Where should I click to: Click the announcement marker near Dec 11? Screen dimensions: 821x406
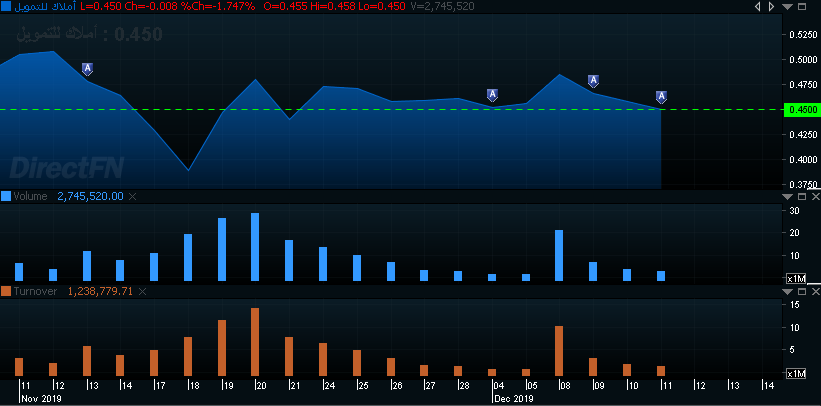(661, 97)
